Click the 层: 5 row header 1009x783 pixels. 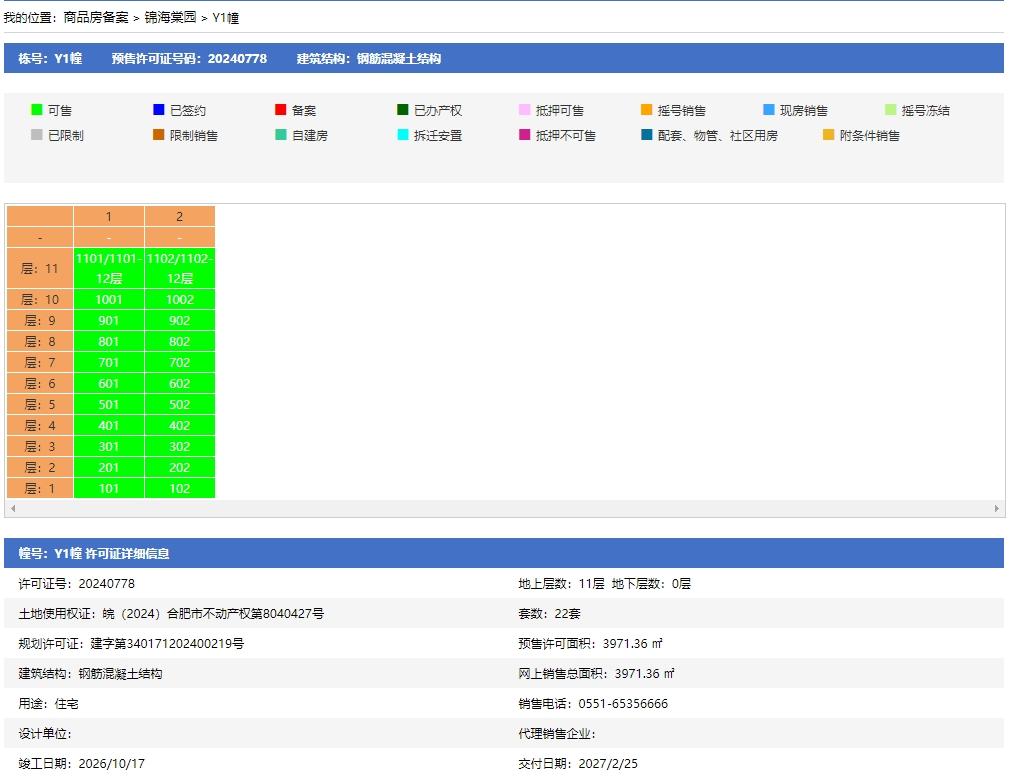(40, 405)
